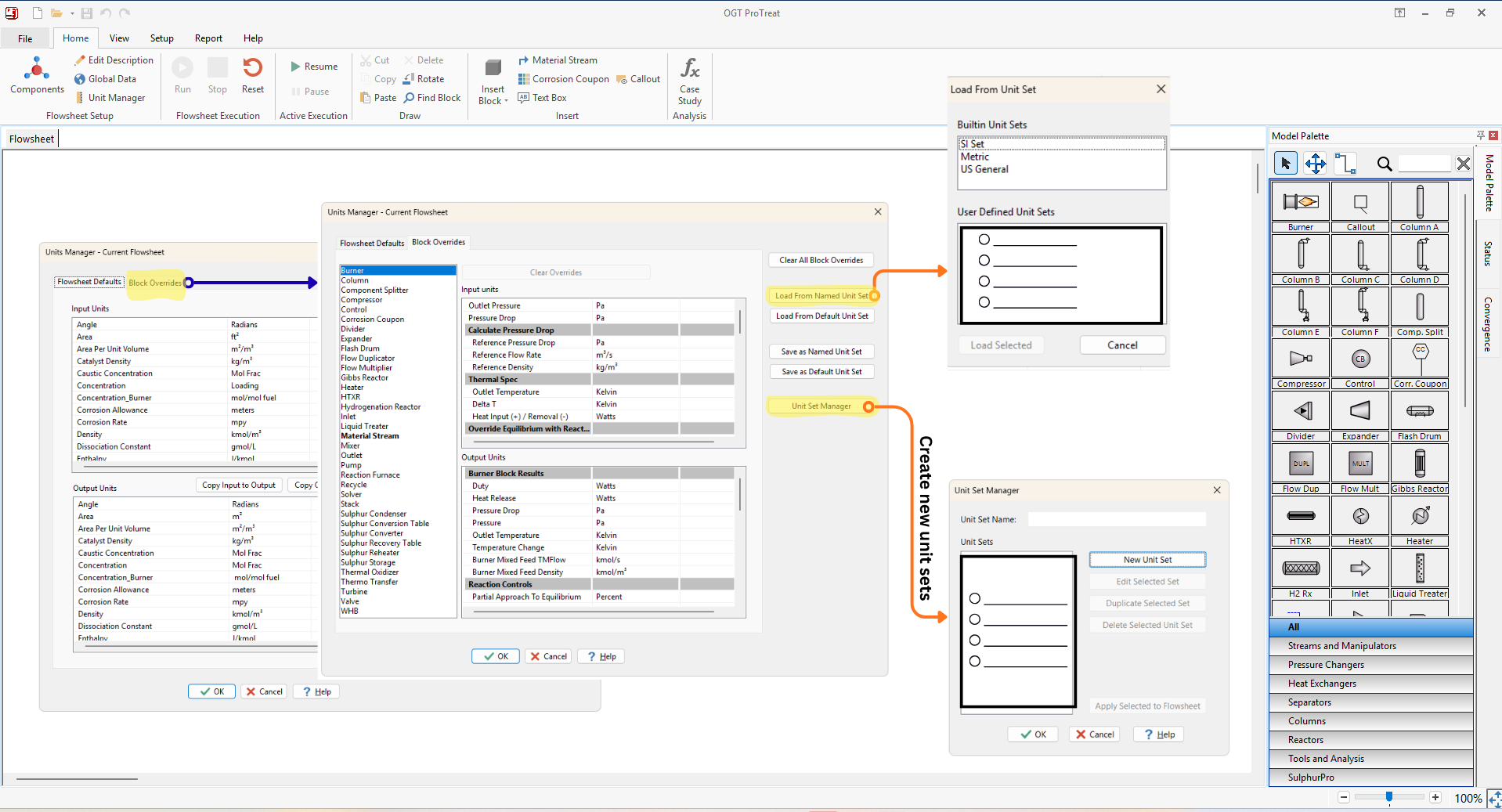Image resolution: width=1502 pixels, height=812 pixels.
Task: Add a Text Box to the flowsheet
Action: click(542, 98)
